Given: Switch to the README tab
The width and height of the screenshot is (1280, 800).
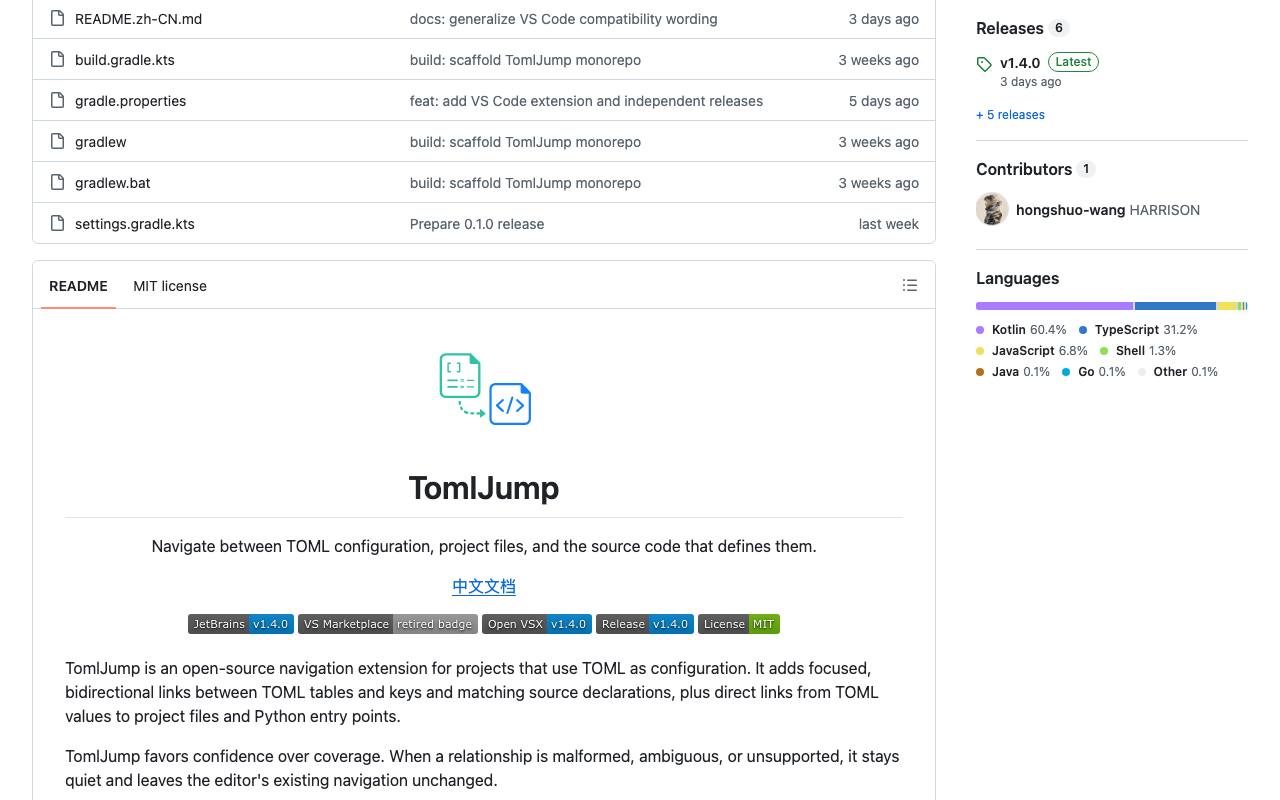Looking at the screenshot, I should 78,286.
